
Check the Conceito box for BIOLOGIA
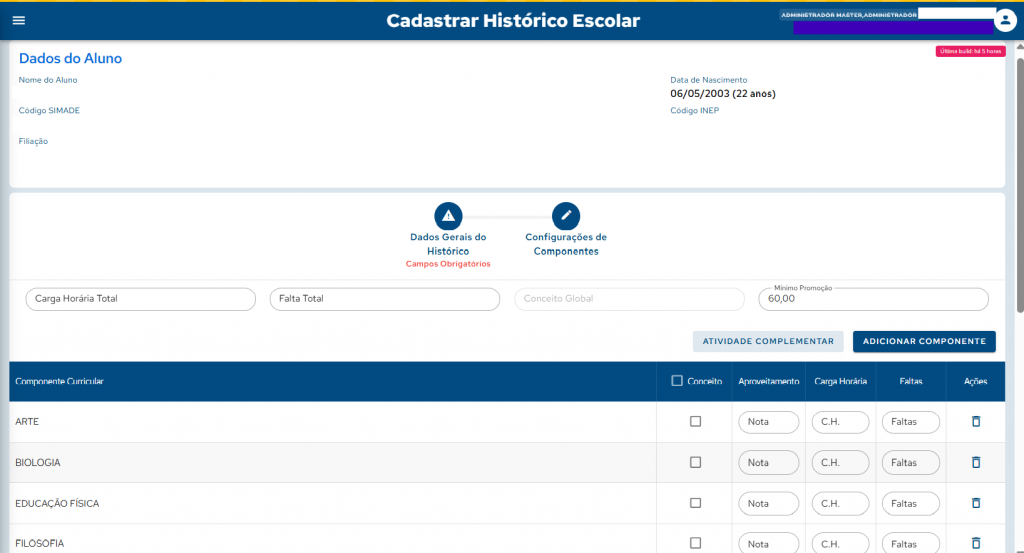[x=696, y=463]
